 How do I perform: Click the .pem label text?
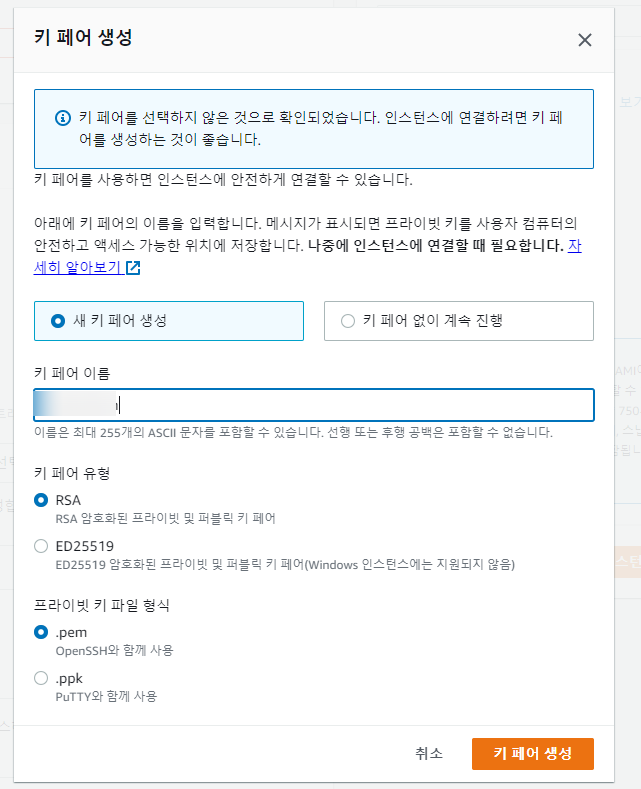pyautogui.click(x=71, y=633)
